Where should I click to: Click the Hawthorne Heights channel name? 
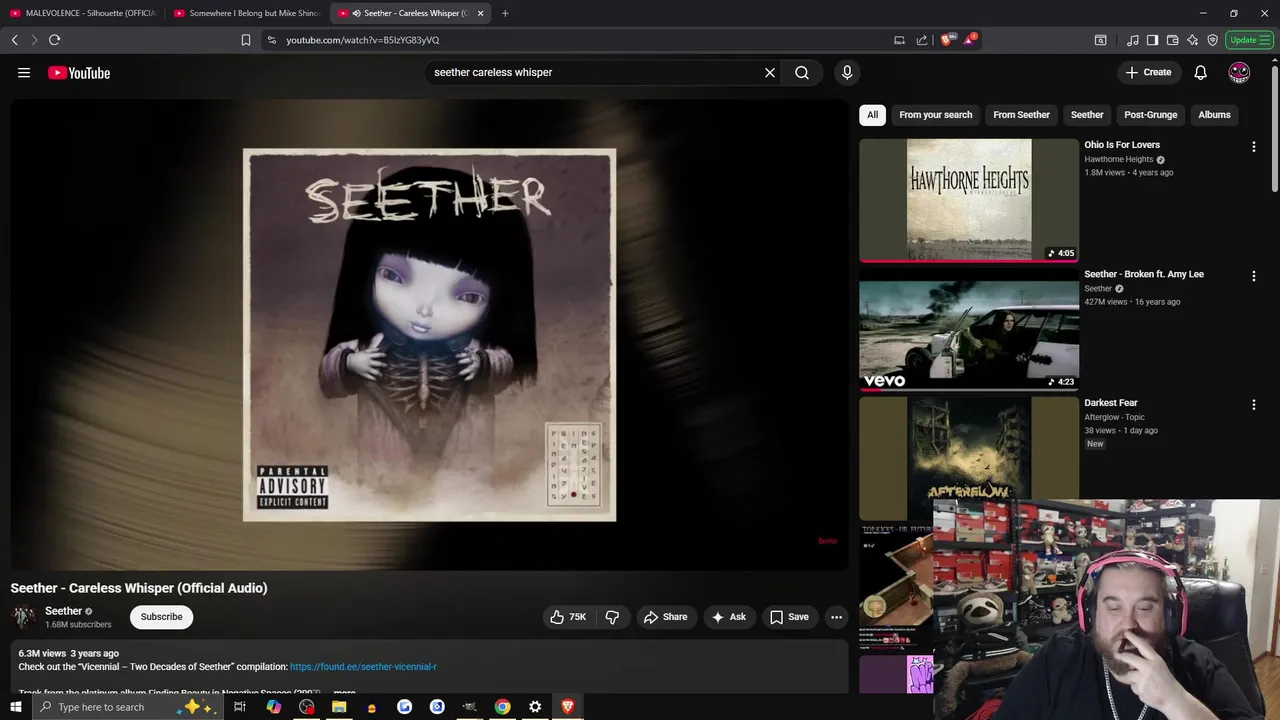pyautogui.click(x=1118, y=159)
